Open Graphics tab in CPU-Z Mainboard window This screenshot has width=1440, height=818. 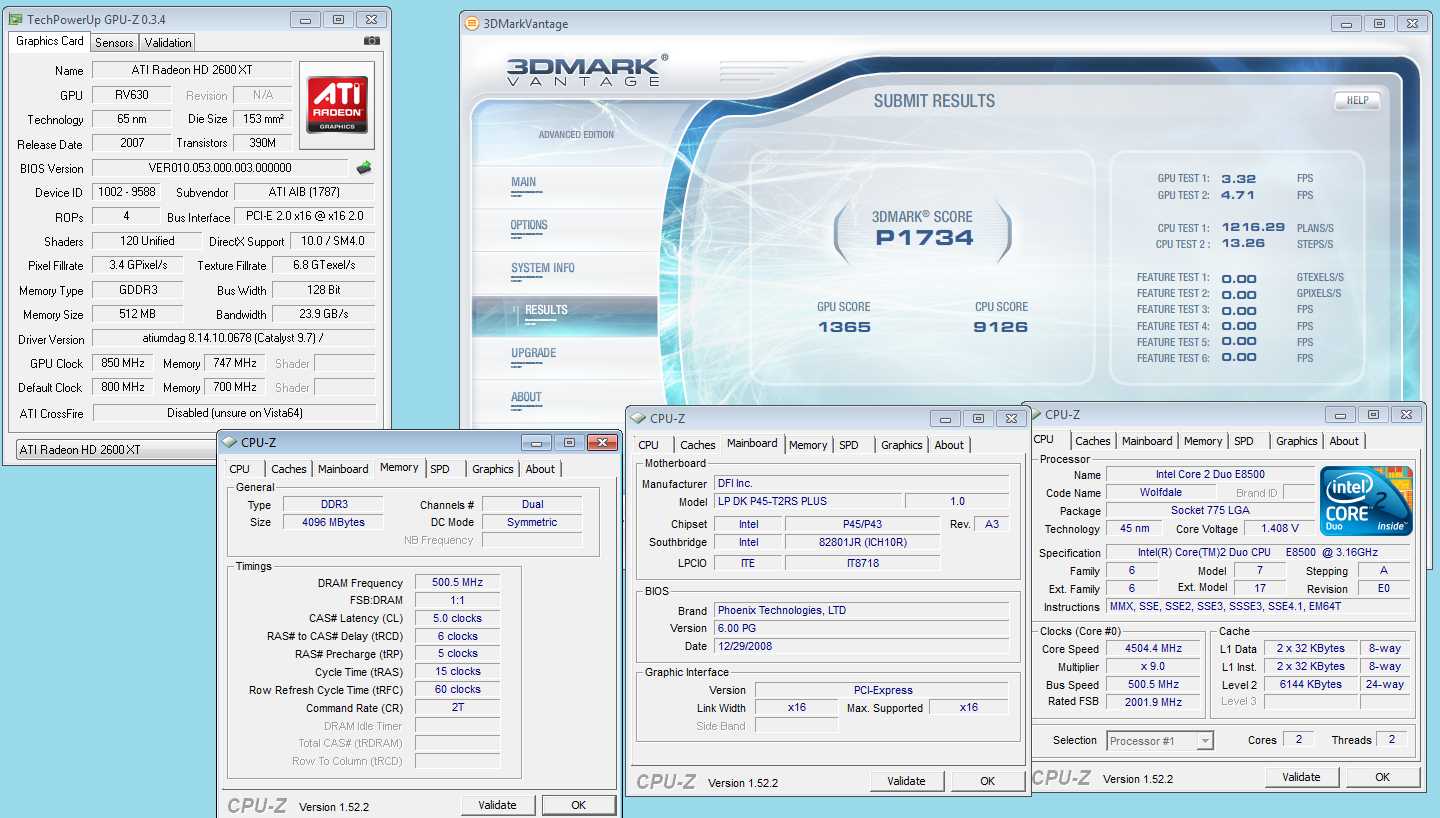(x=902, y=445)
